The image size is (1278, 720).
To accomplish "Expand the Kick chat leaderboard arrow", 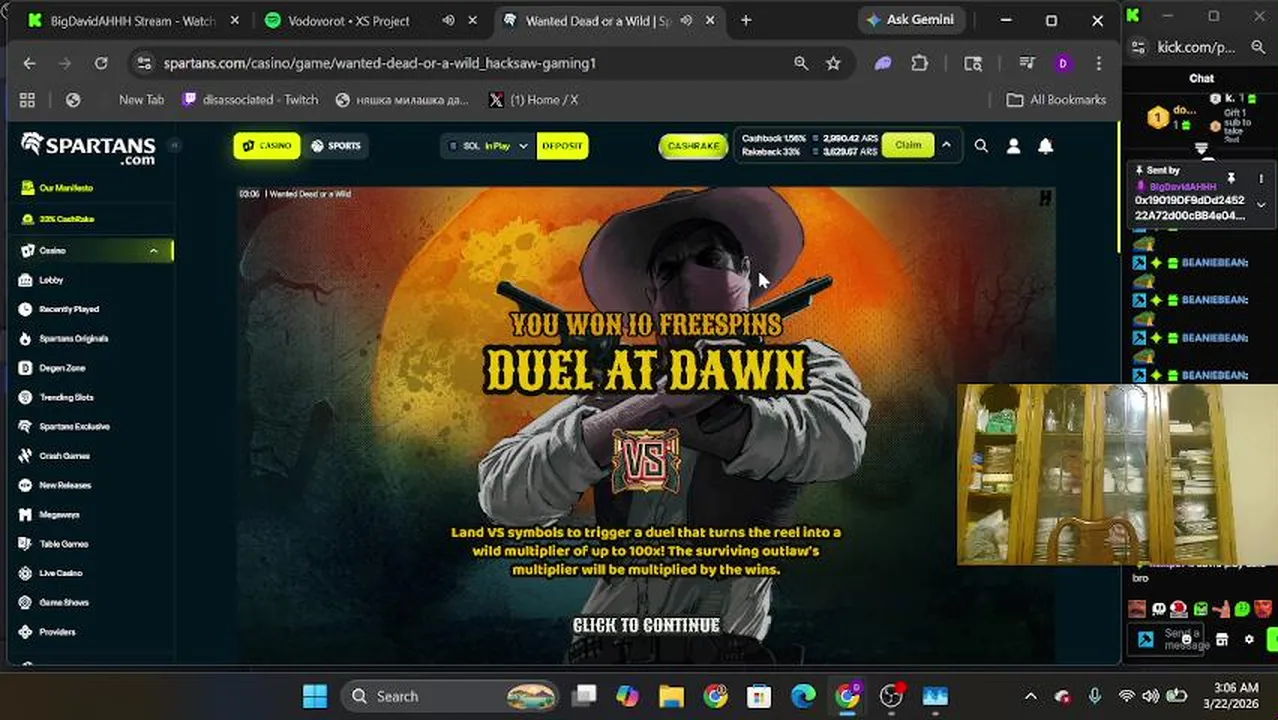I will 1202,149.
